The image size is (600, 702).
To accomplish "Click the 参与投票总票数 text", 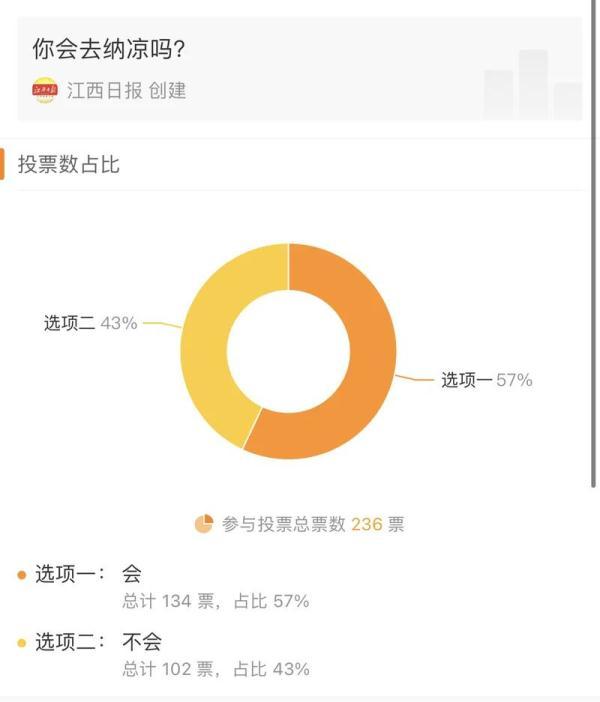I will pyautogui.click(x=284, y=524).
